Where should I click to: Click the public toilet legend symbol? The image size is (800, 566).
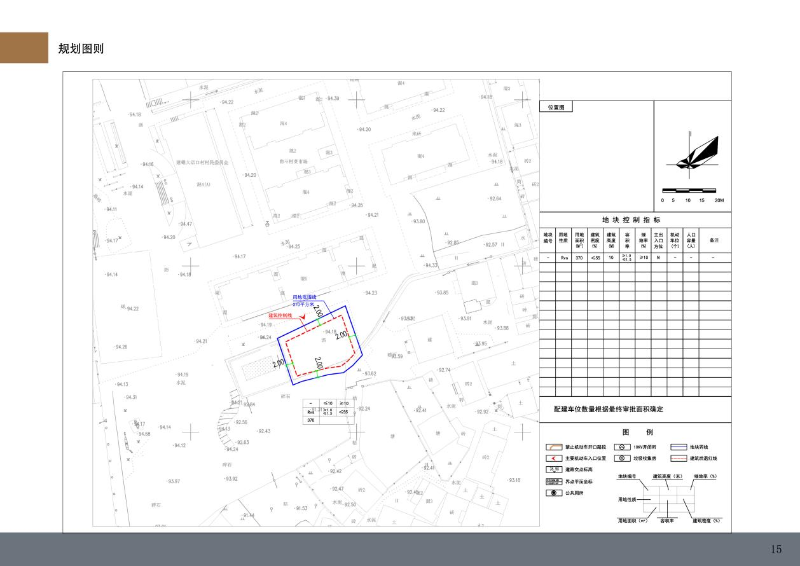pos(551,493)
